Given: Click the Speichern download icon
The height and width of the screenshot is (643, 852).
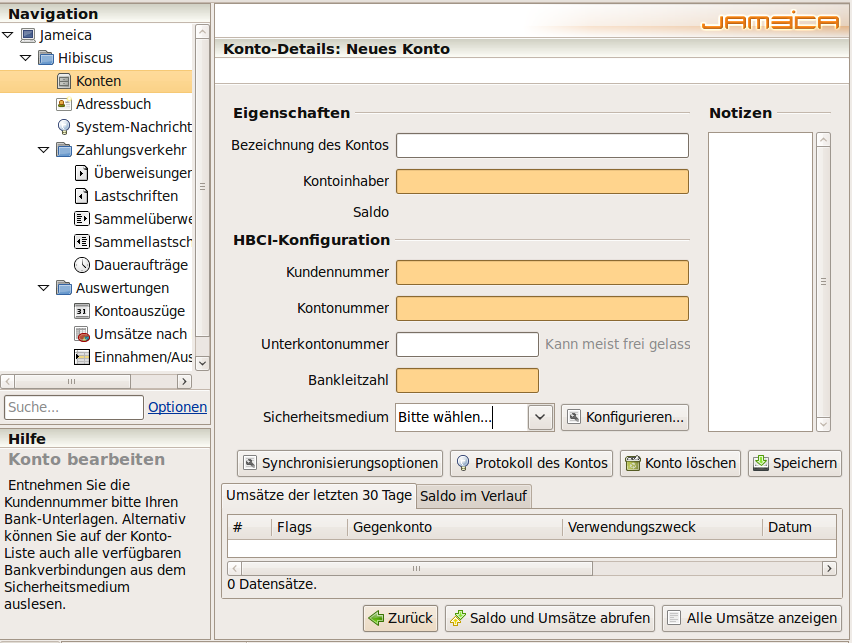Looking at the screenshot, I should [761, 463].
